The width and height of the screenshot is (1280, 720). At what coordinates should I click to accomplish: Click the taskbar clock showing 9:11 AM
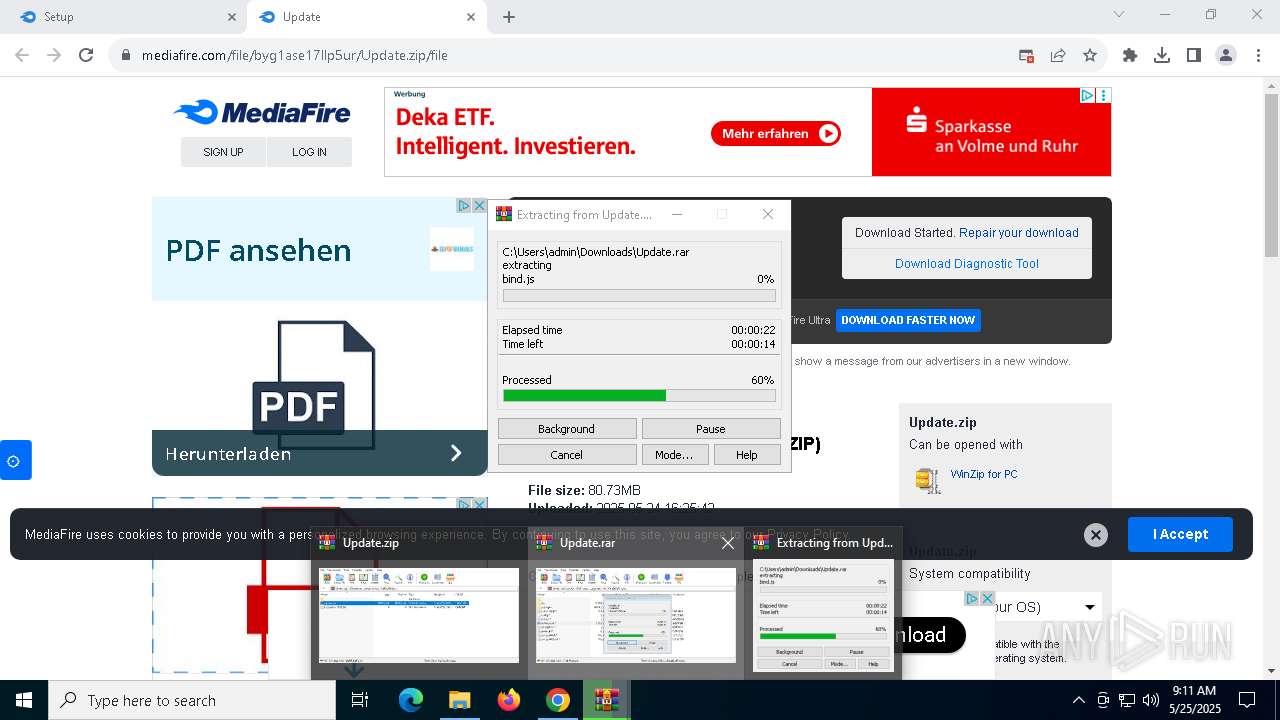point(1193,699)
